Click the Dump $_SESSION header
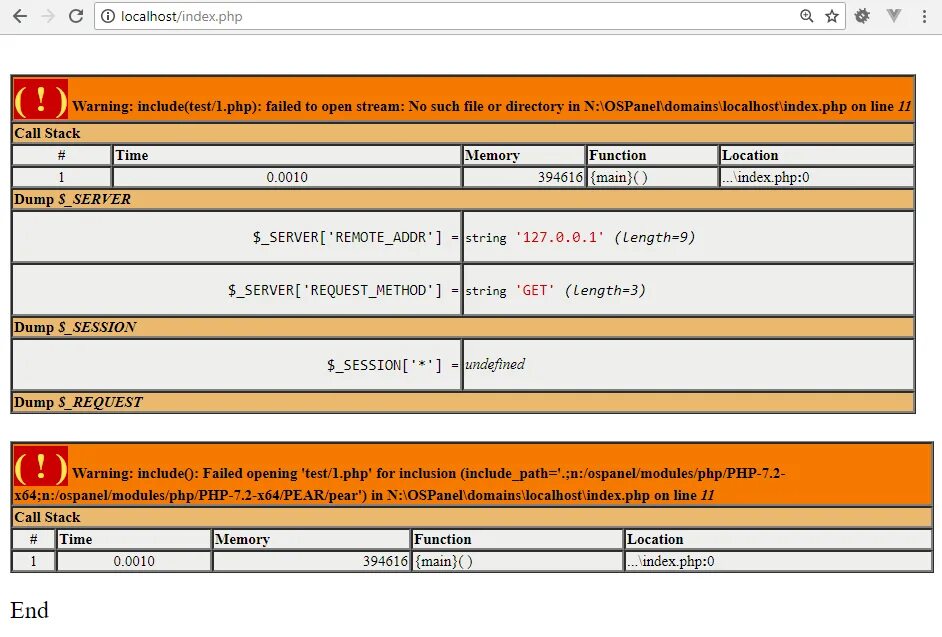Image resolution: width=942 pixels, height=637 pixels. coord(463,327)
